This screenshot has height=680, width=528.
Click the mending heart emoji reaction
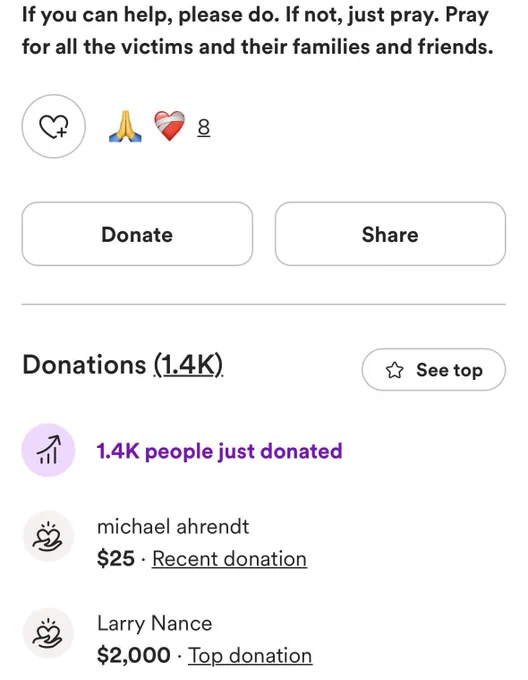(169, 126)
